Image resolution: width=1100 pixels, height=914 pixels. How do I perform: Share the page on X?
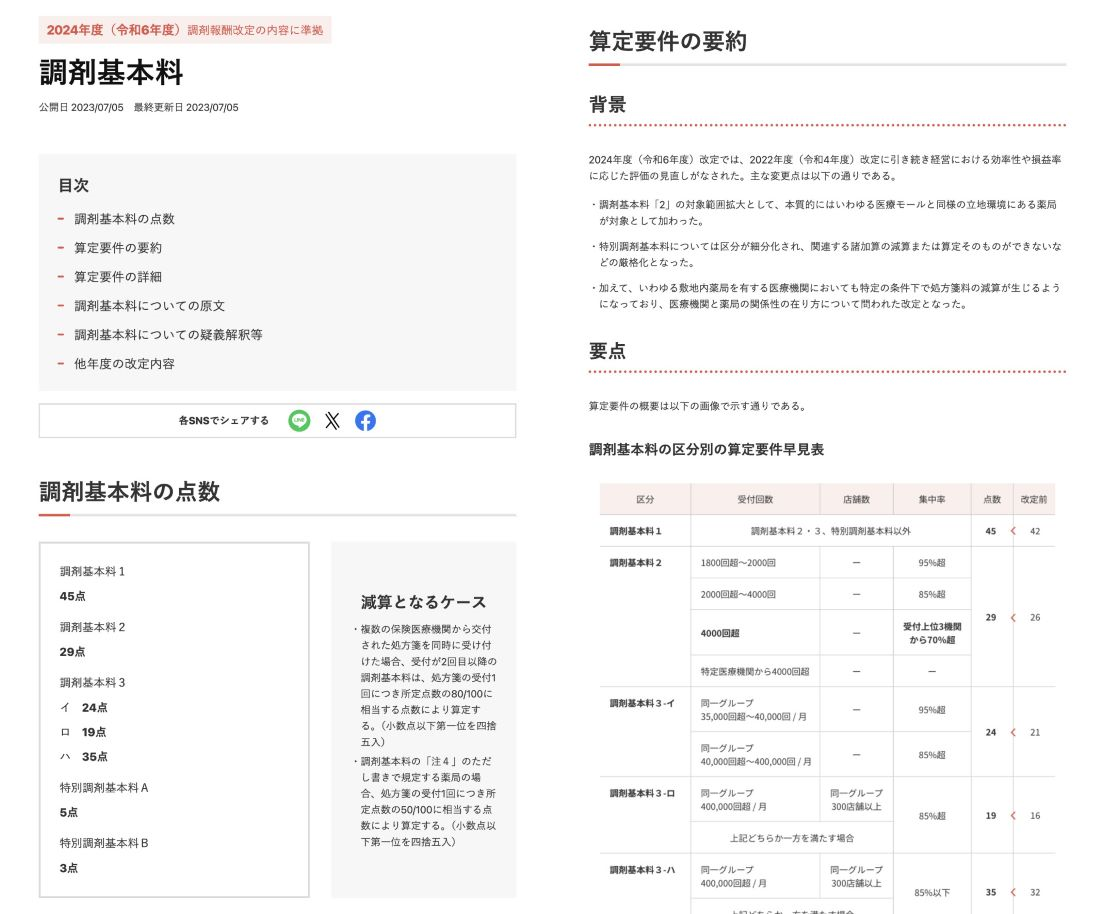[x=333, y=420]
